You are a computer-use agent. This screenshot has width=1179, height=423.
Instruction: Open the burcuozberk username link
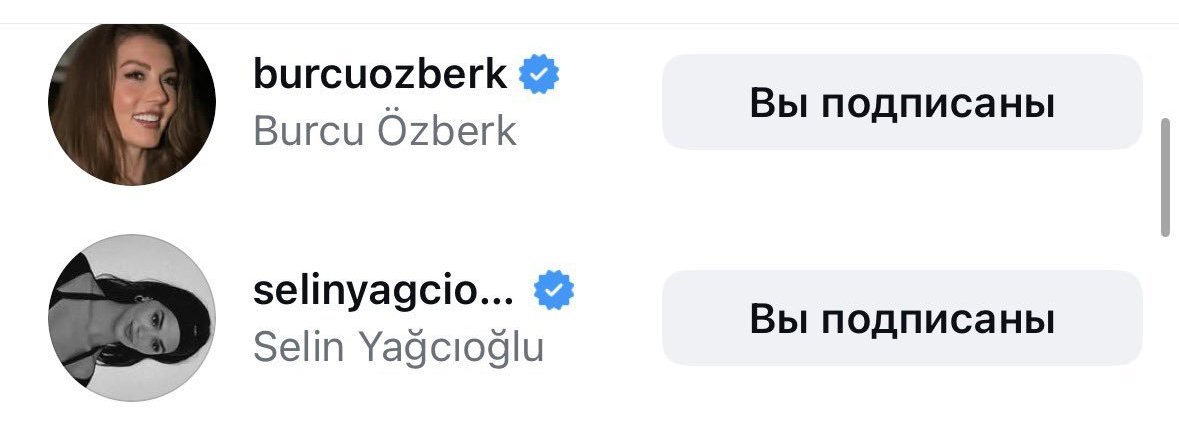(380, 74)
